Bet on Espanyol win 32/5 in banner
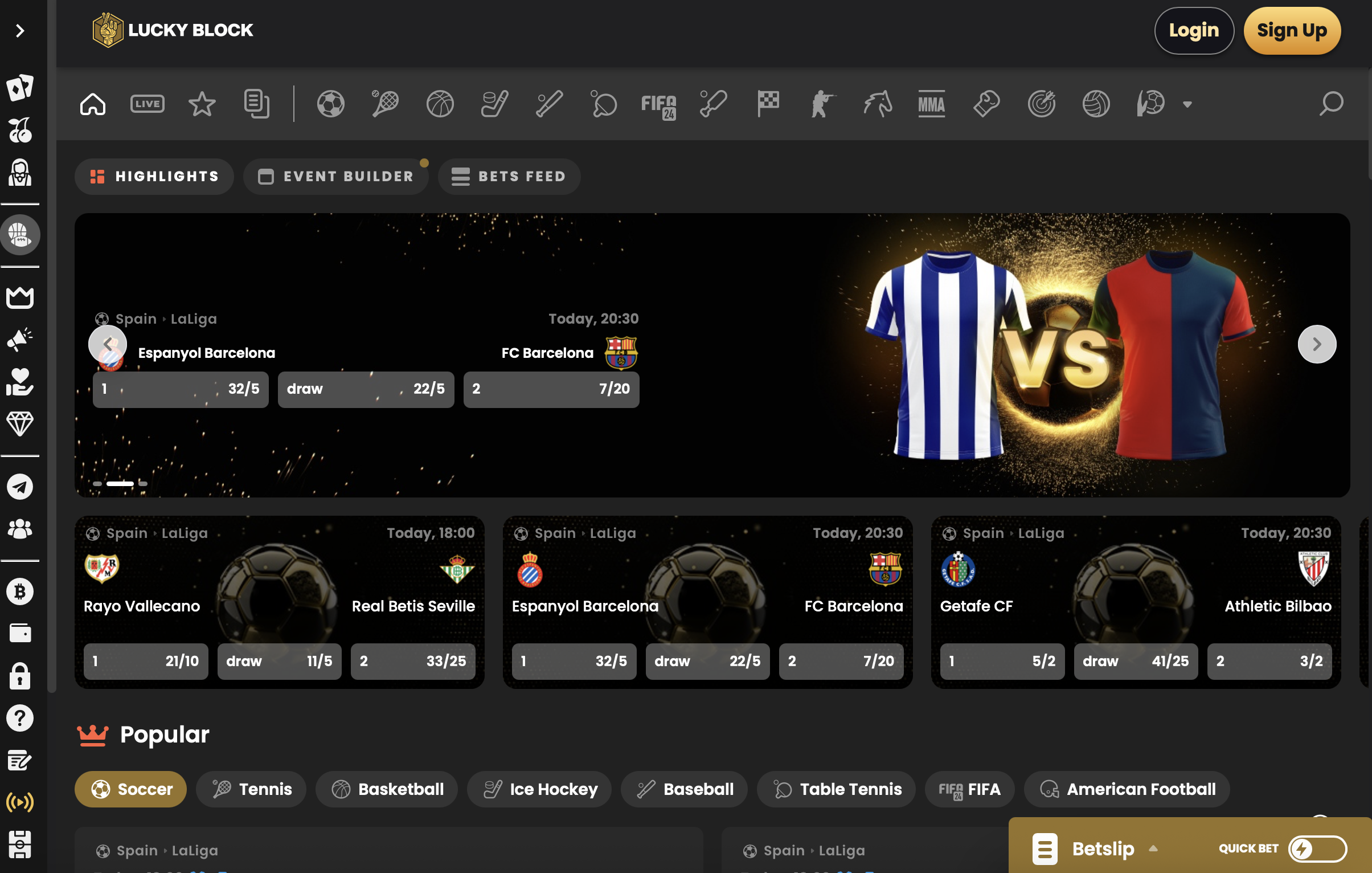The image size is (1372, 873). (x=181, y=389)
